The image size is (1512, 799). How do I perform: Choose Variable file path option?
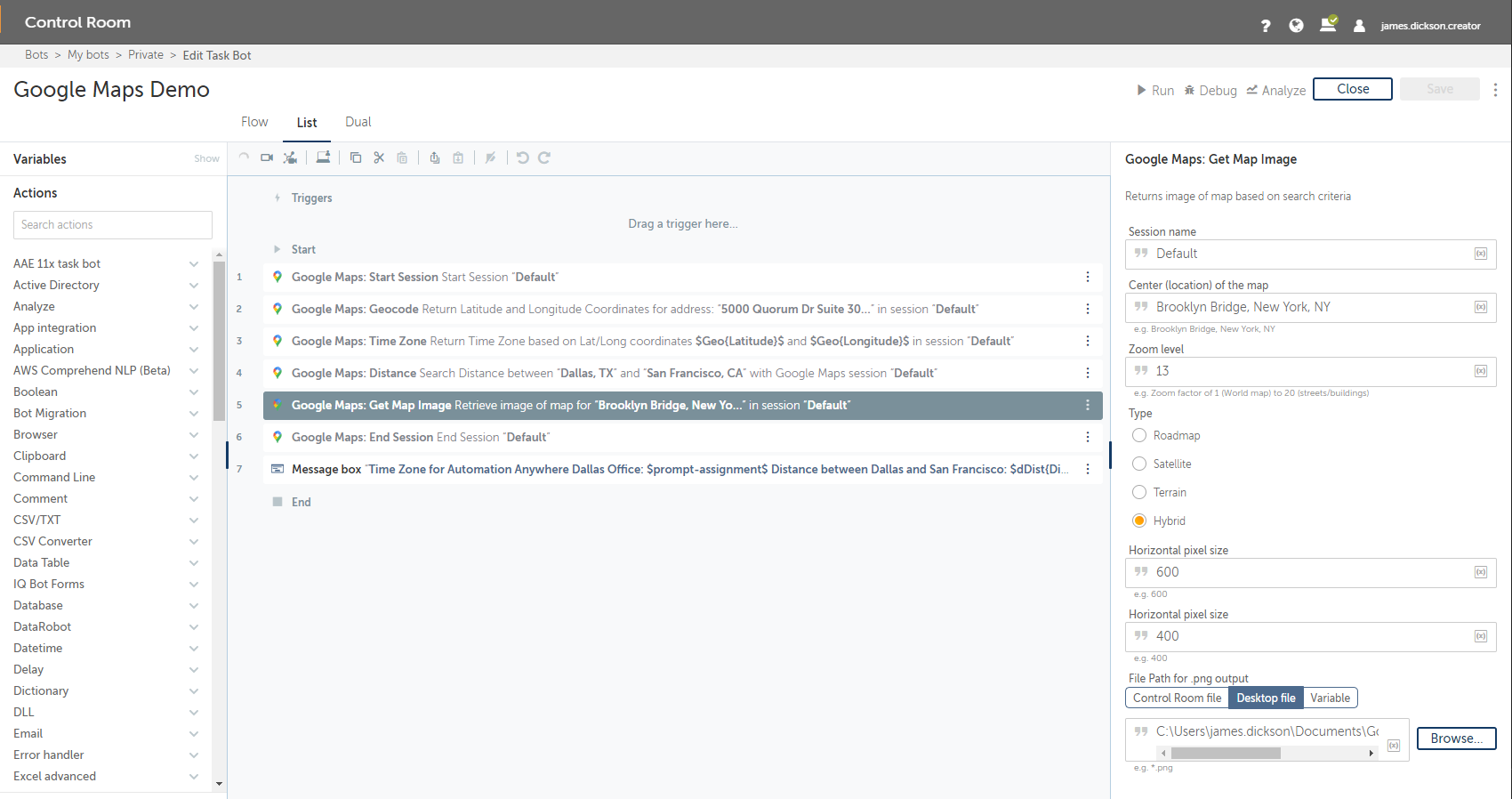click(1330, 698)
